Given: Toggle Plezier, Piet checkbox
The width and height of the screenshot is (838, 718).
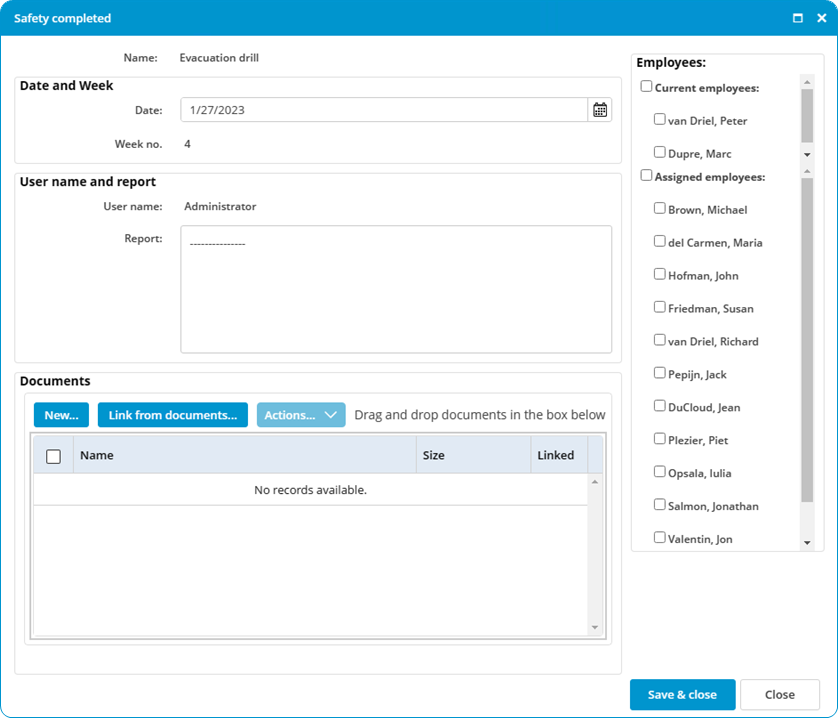Looking at the screenshot, I should 659,438.
